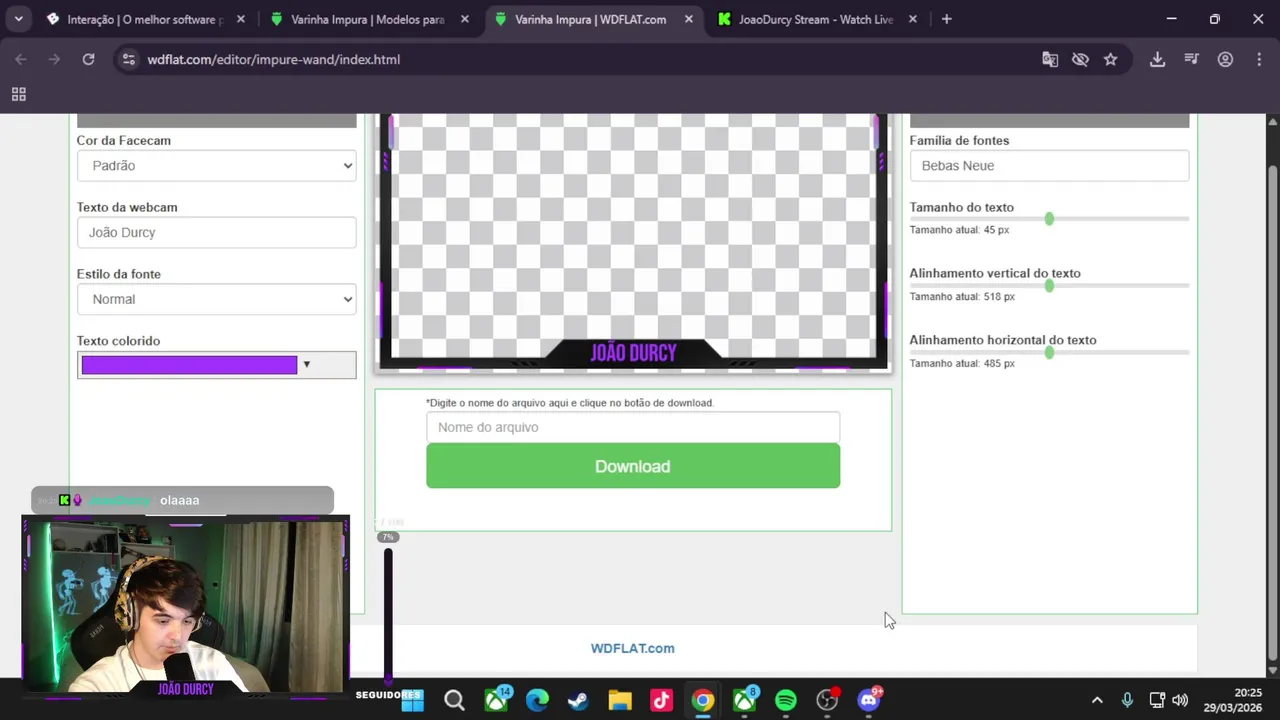
Task: Open Spotify from the taskbar
Action: (786, 701)
